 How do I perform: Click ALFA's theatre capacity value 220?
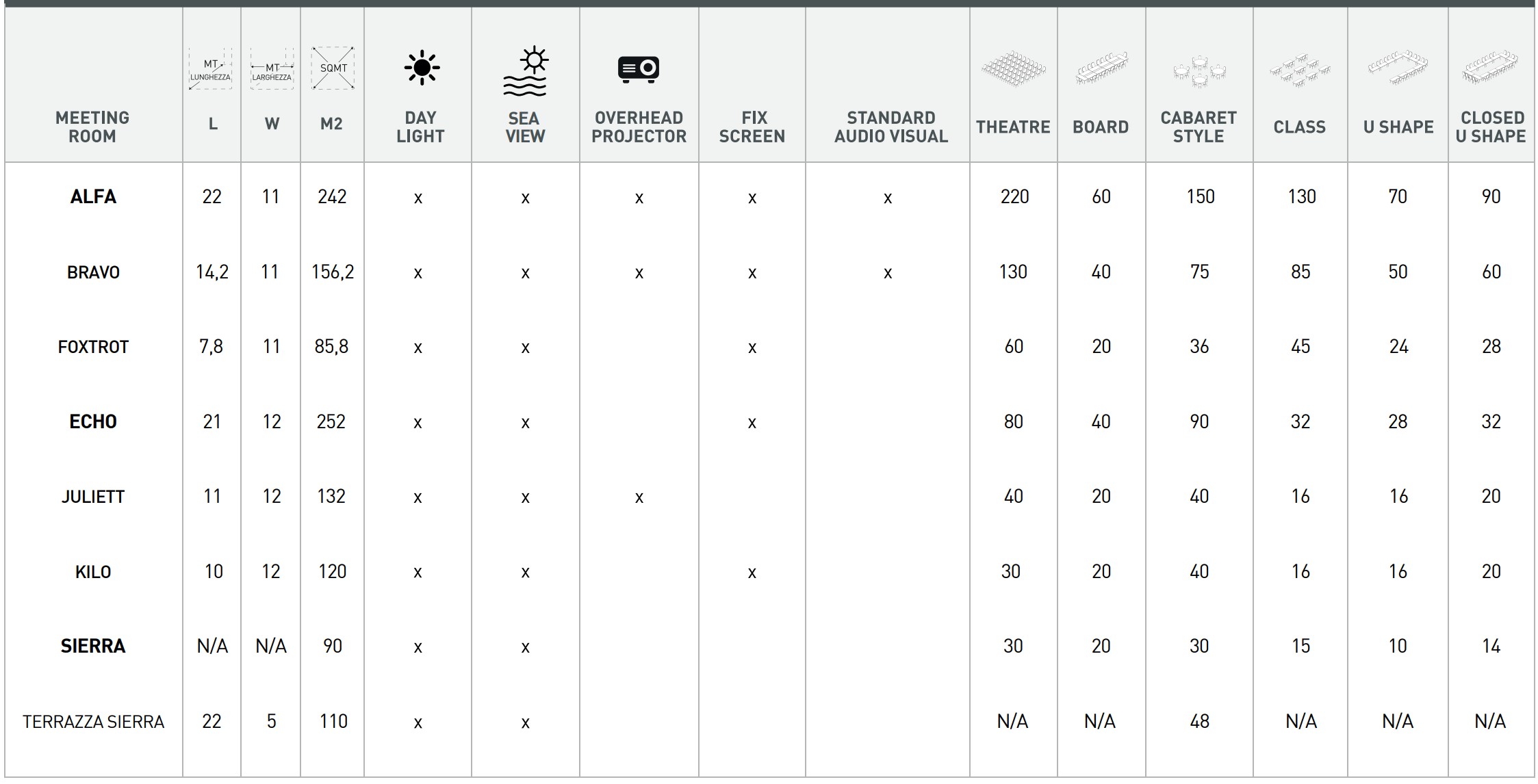[x=1014, y=197]
